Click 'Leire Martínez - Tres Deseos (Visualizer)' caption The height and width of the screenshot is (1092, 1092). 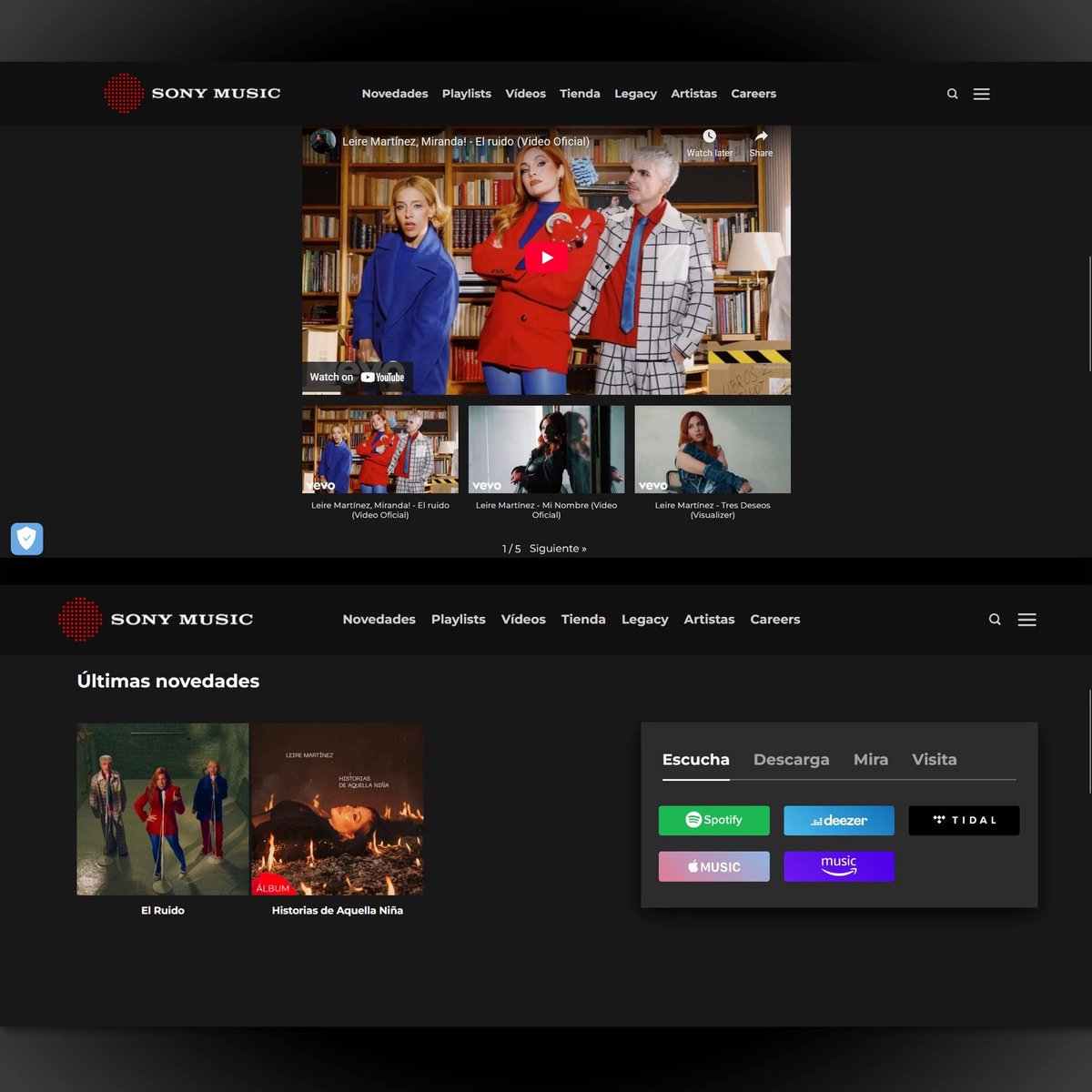[713, 510]
